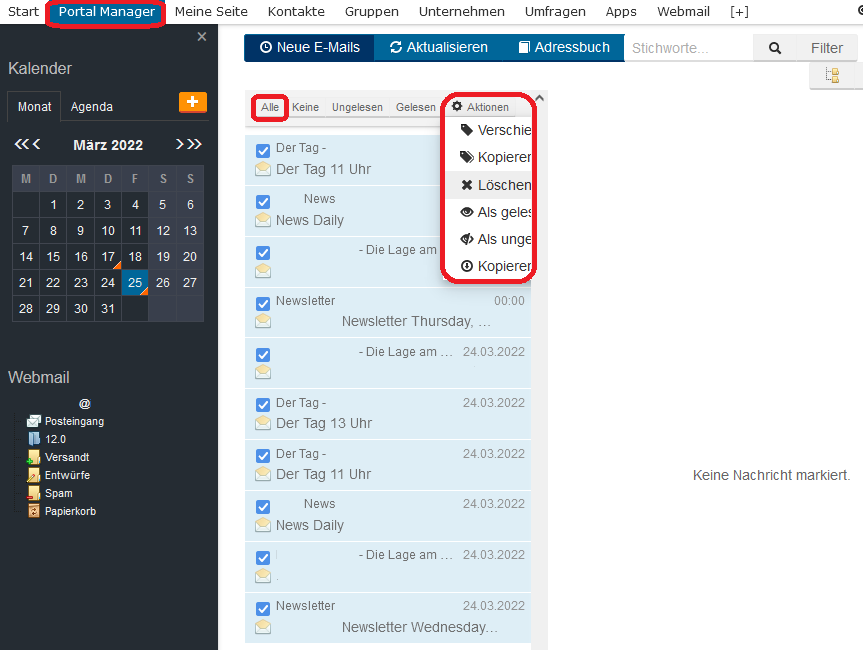Choose Als gelesen markieren in Aktionen menu
The height and width of the screenshot is (650, 863).
[x=489, y=212]
